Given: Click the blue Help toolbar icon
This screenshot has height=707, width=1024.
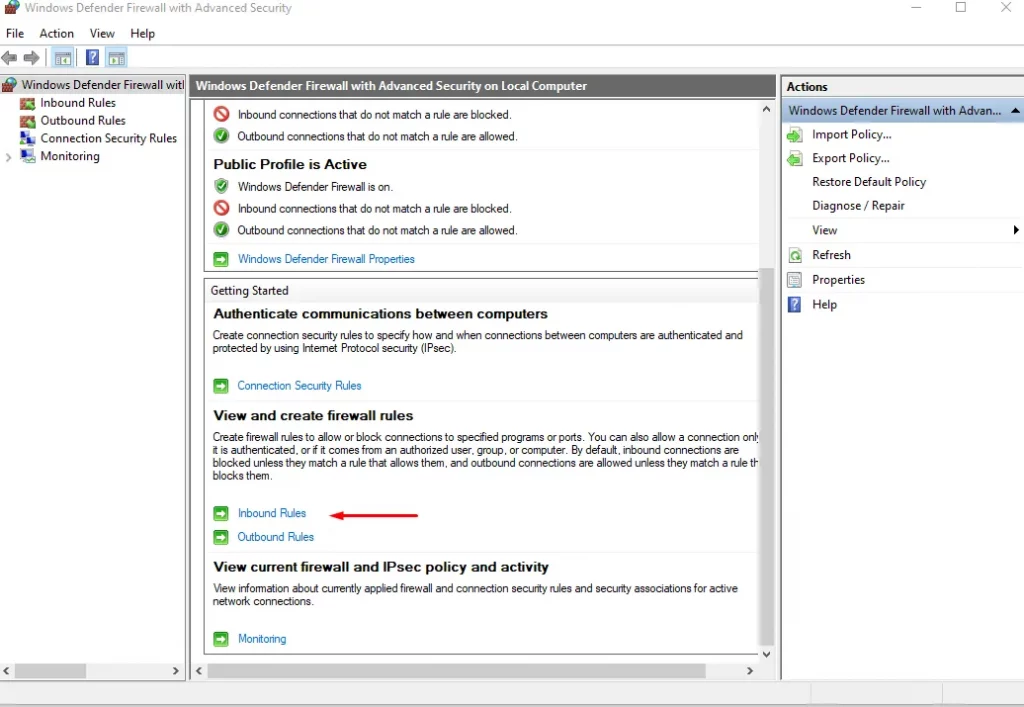Looking at the screenshot, I should pyautogui.click(x=93, y=57).
